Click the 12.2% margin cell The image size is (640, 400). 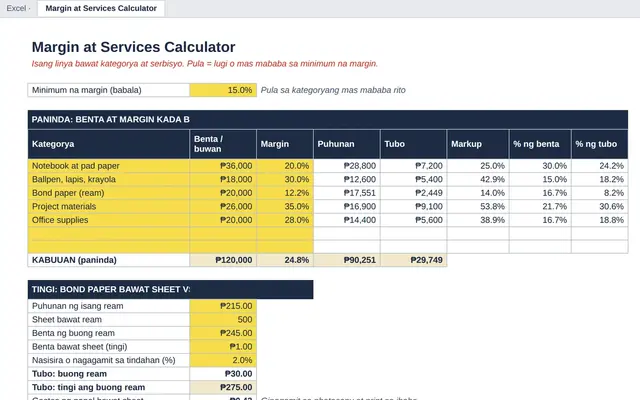pos(285,193)
